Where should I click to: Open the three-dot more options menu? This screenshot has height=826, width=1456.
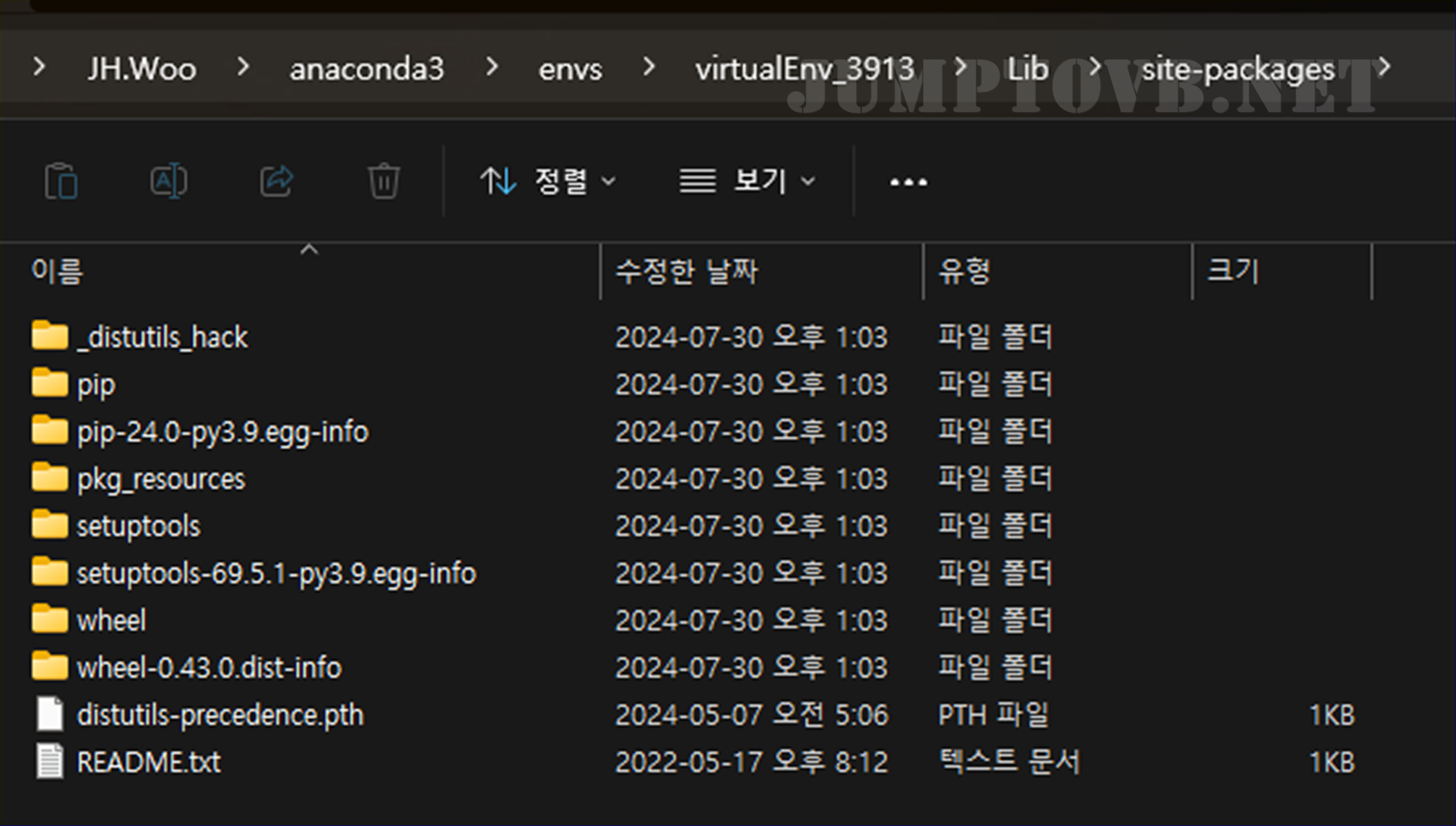point(908,182)
